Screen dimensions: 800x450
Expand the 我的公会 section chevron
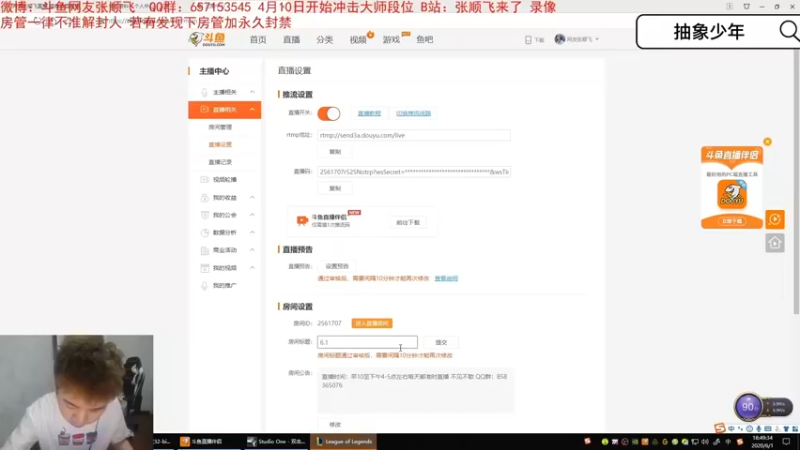252,215
